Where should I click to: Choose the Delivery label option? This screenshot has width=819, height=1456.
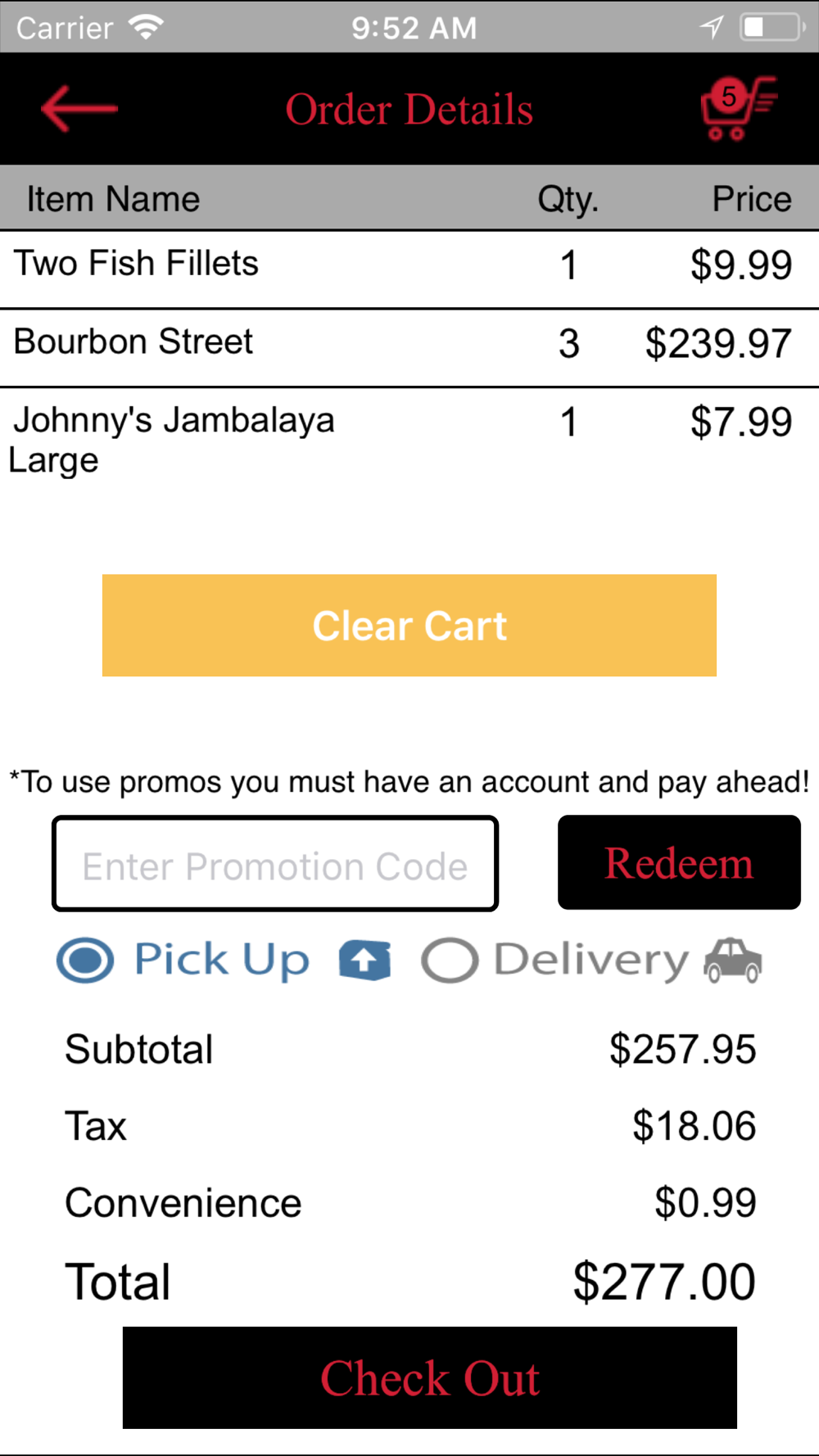click(x=591, y=960)
